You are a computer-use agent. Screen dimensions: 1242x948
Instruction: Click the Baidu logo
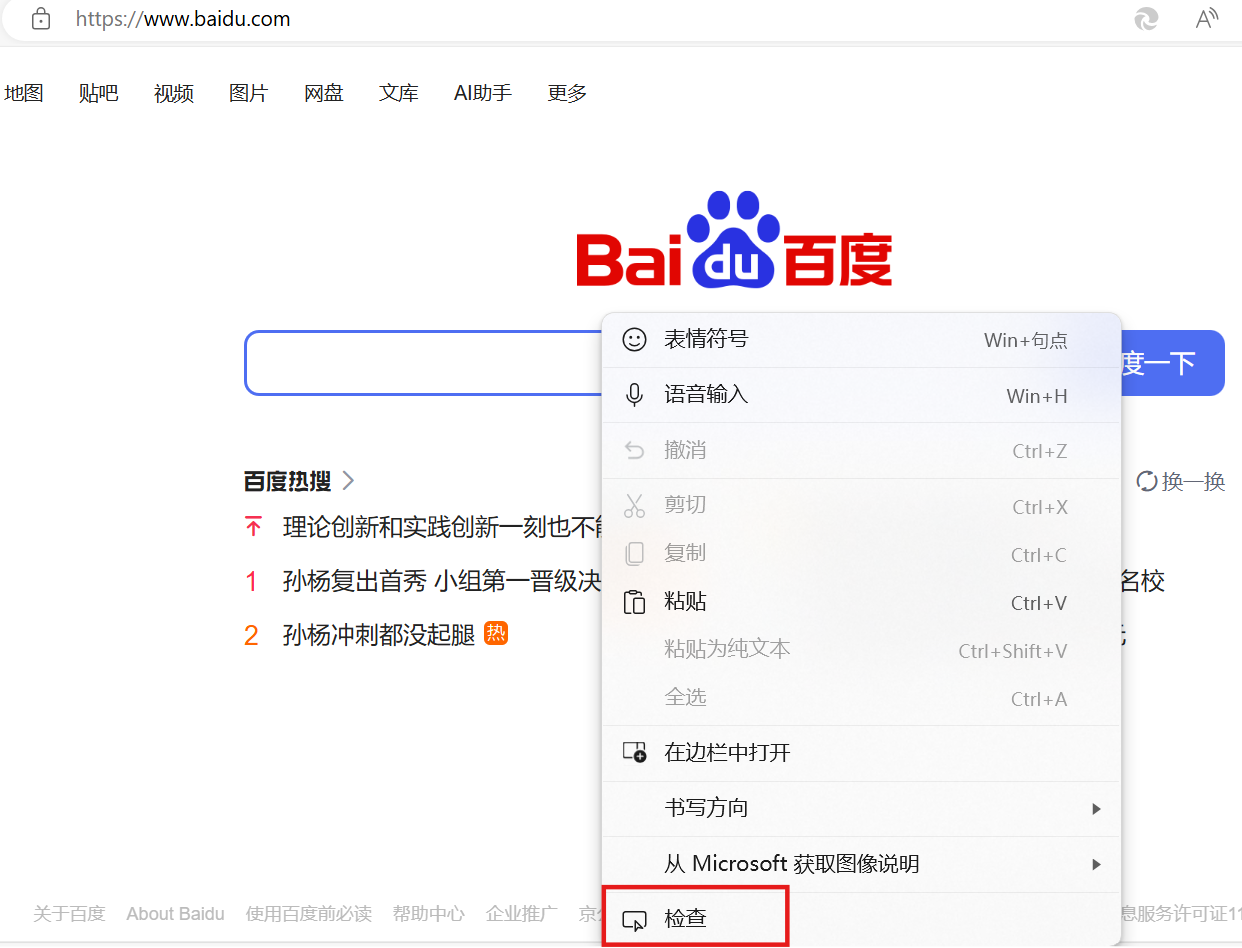pyautogui.click(x=734, y=238)
